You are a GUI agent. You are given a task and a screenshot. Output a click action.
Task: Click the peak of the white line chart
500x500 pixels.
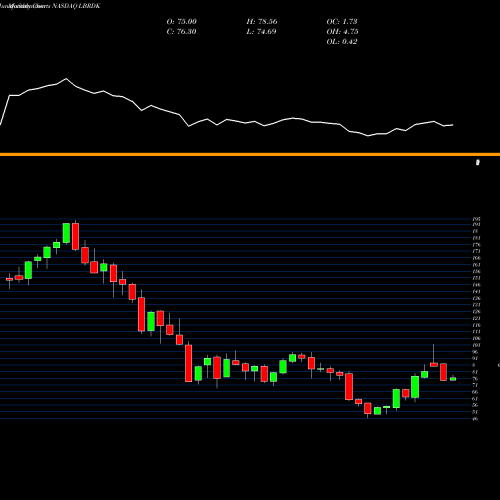(66, 79)
